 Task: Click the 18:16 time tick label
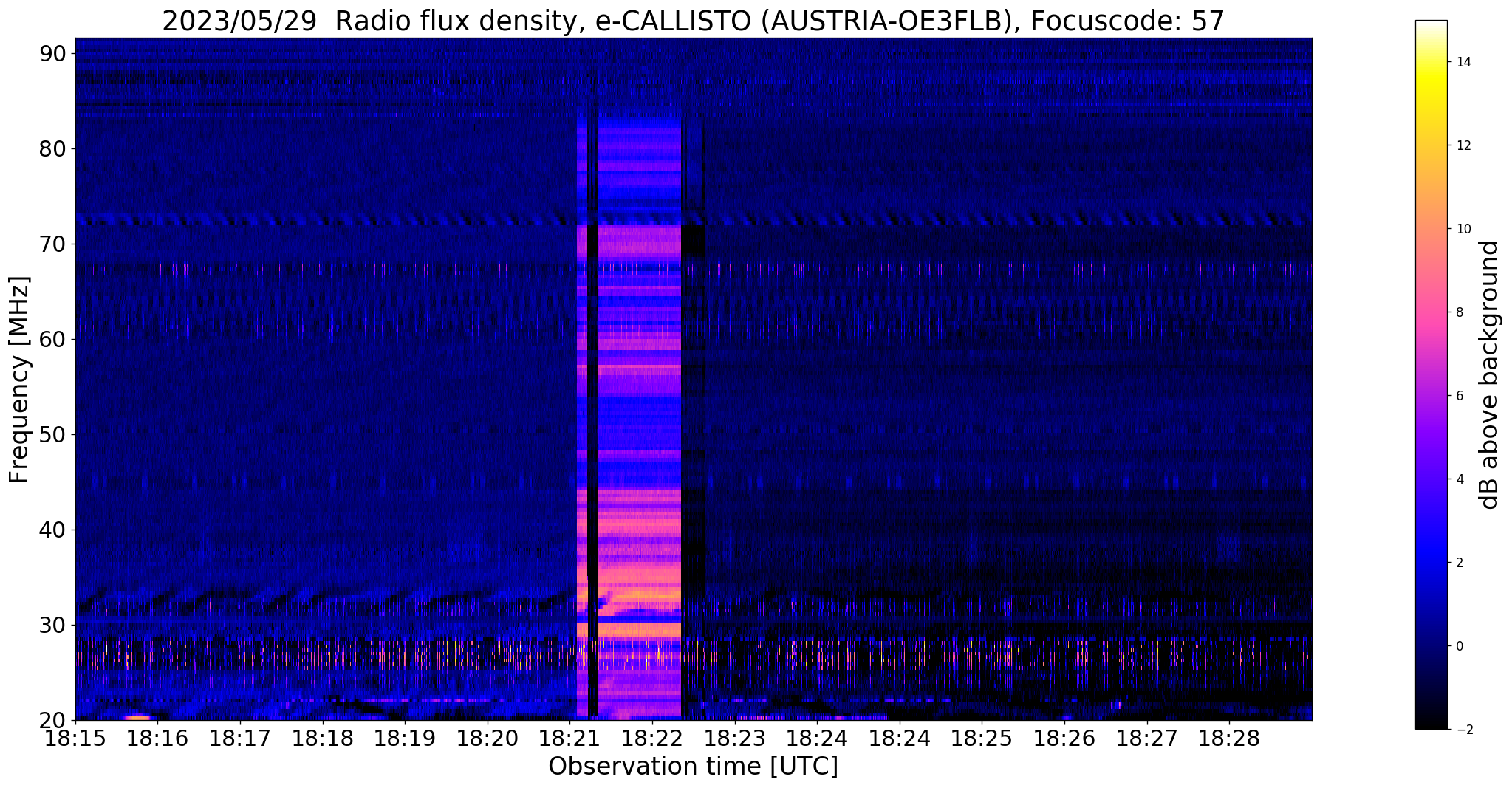click(157, 739)
